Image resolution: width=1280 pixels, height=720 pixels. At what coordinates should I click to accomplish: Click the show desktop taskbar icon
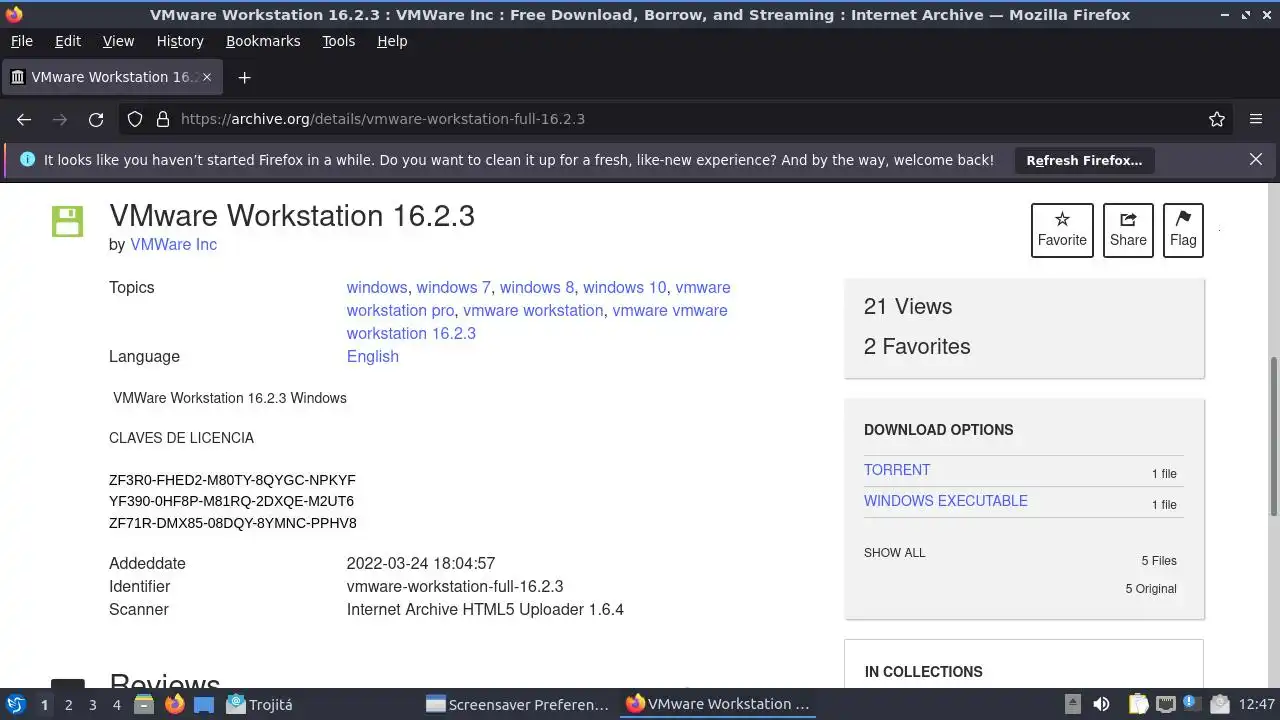pos(204,704)
